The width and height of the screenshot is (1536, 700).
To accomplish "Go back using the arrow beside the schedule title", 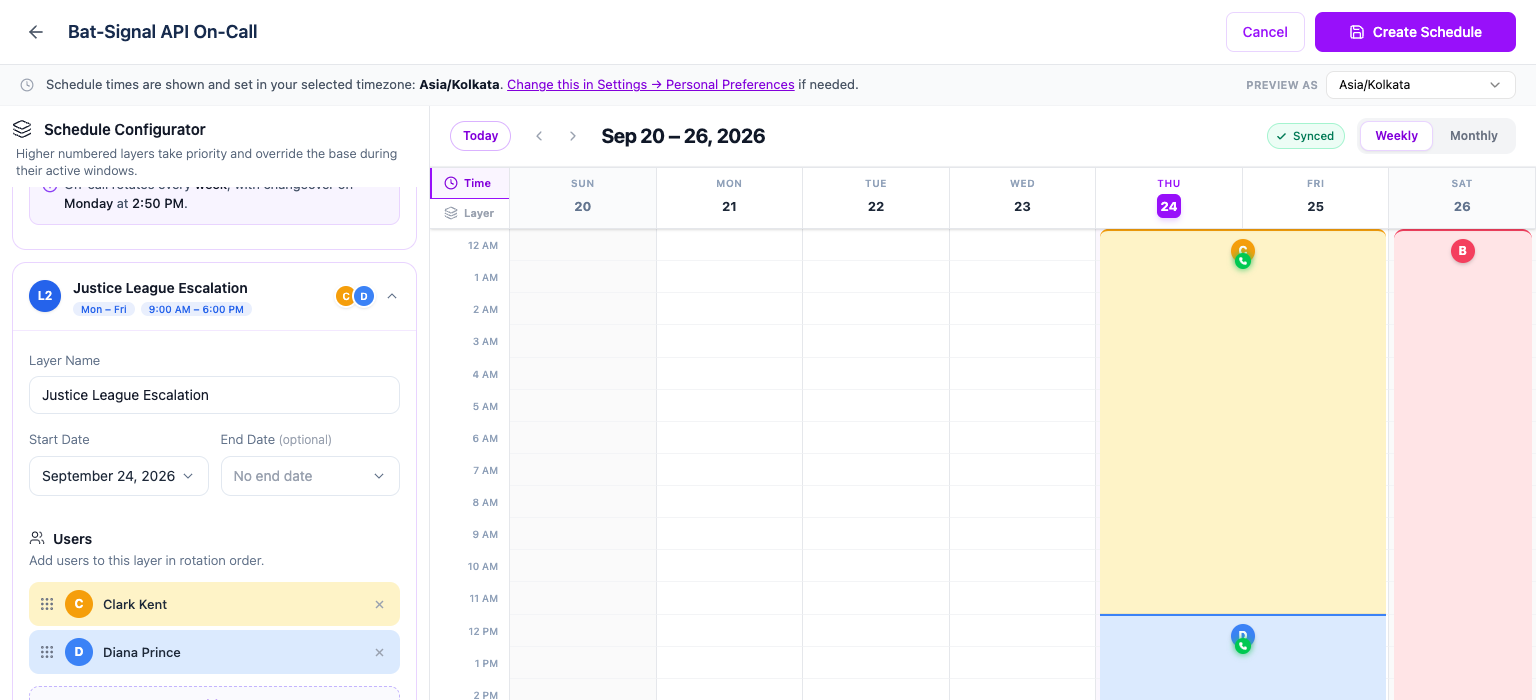I will (x=36, y=32).
